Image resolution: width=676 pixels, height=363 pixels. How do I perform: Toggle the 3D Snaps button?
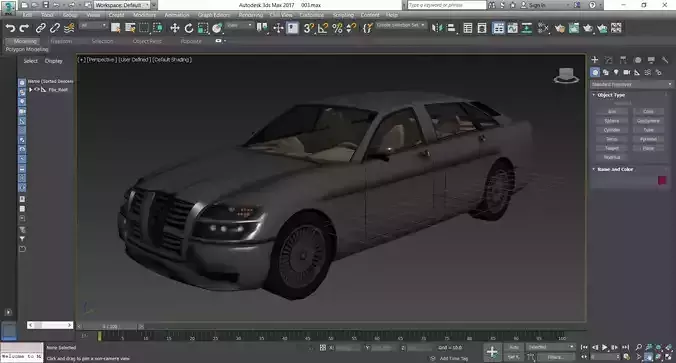tap(308, 28)
